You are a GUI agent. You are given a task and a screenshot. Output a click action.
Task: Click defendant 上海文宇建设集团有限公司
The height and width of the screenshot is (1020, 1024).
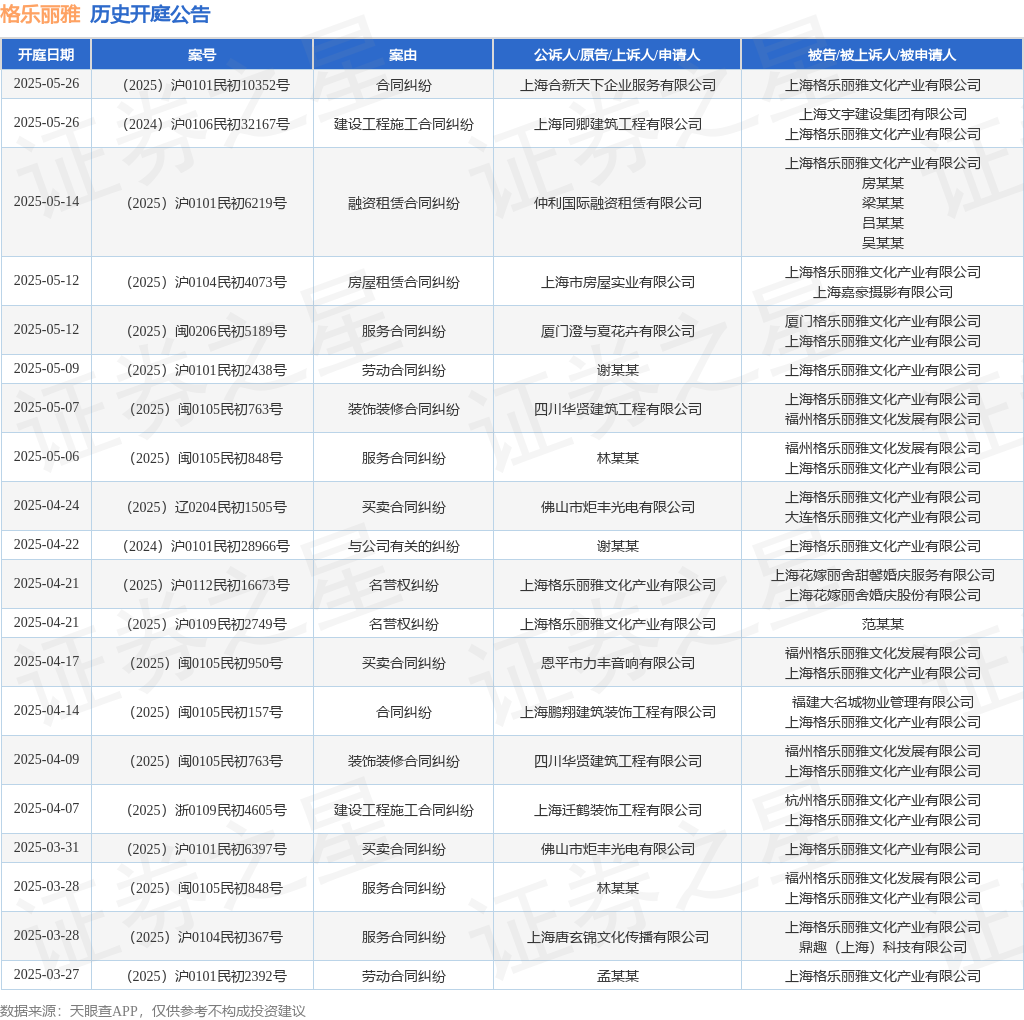click(x=883, y=114)
